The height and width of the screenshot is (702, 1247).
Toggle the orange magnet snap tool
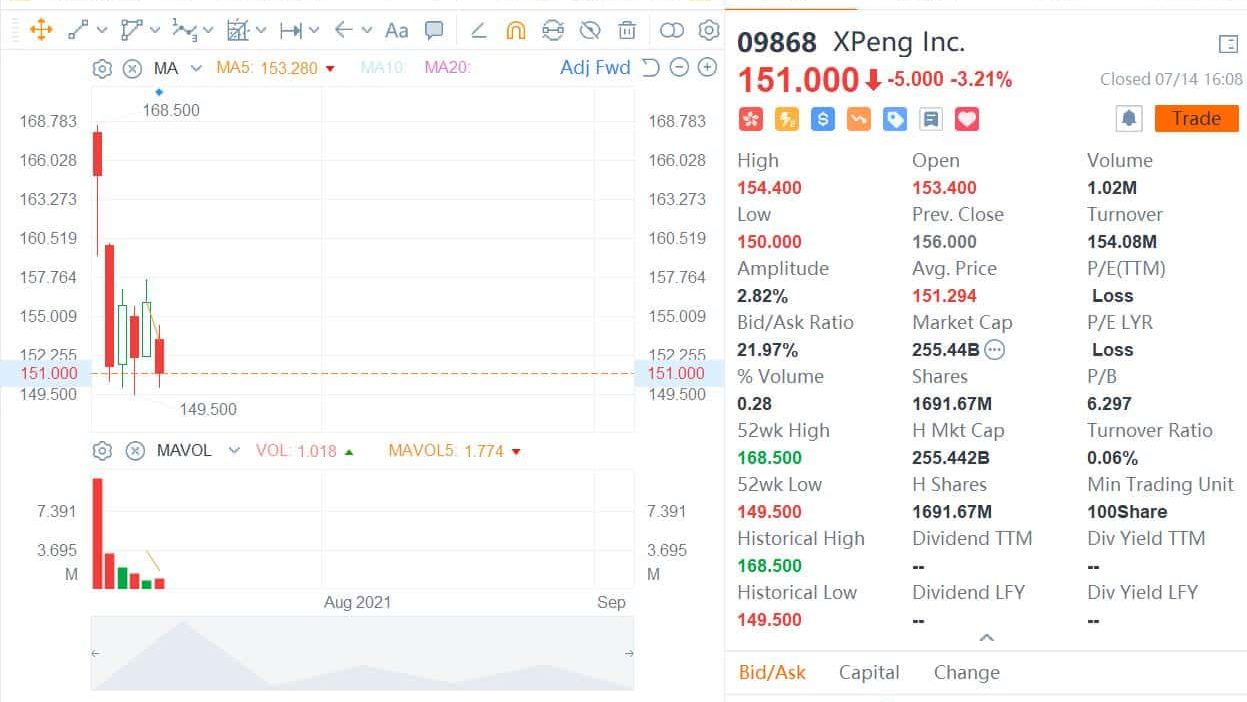515,30
